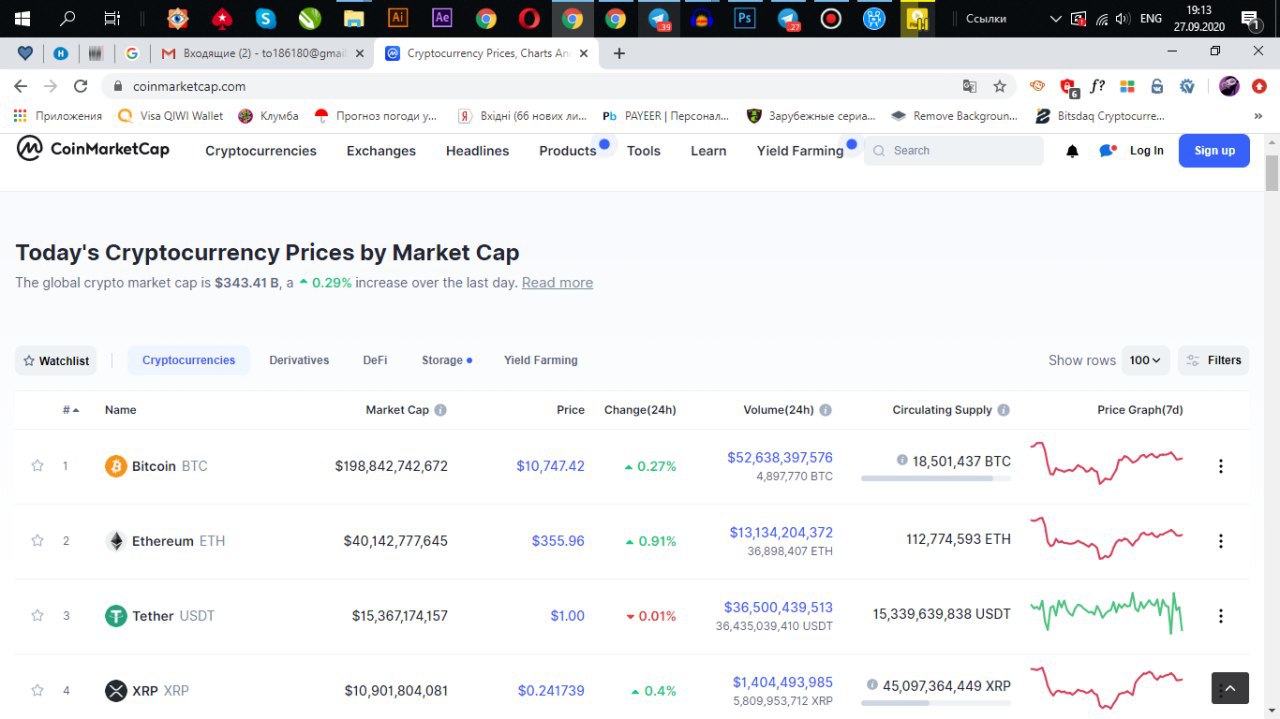Open the Filters panel
Viewport: 1280px width, 719px height.
(x=1213, y=360)
